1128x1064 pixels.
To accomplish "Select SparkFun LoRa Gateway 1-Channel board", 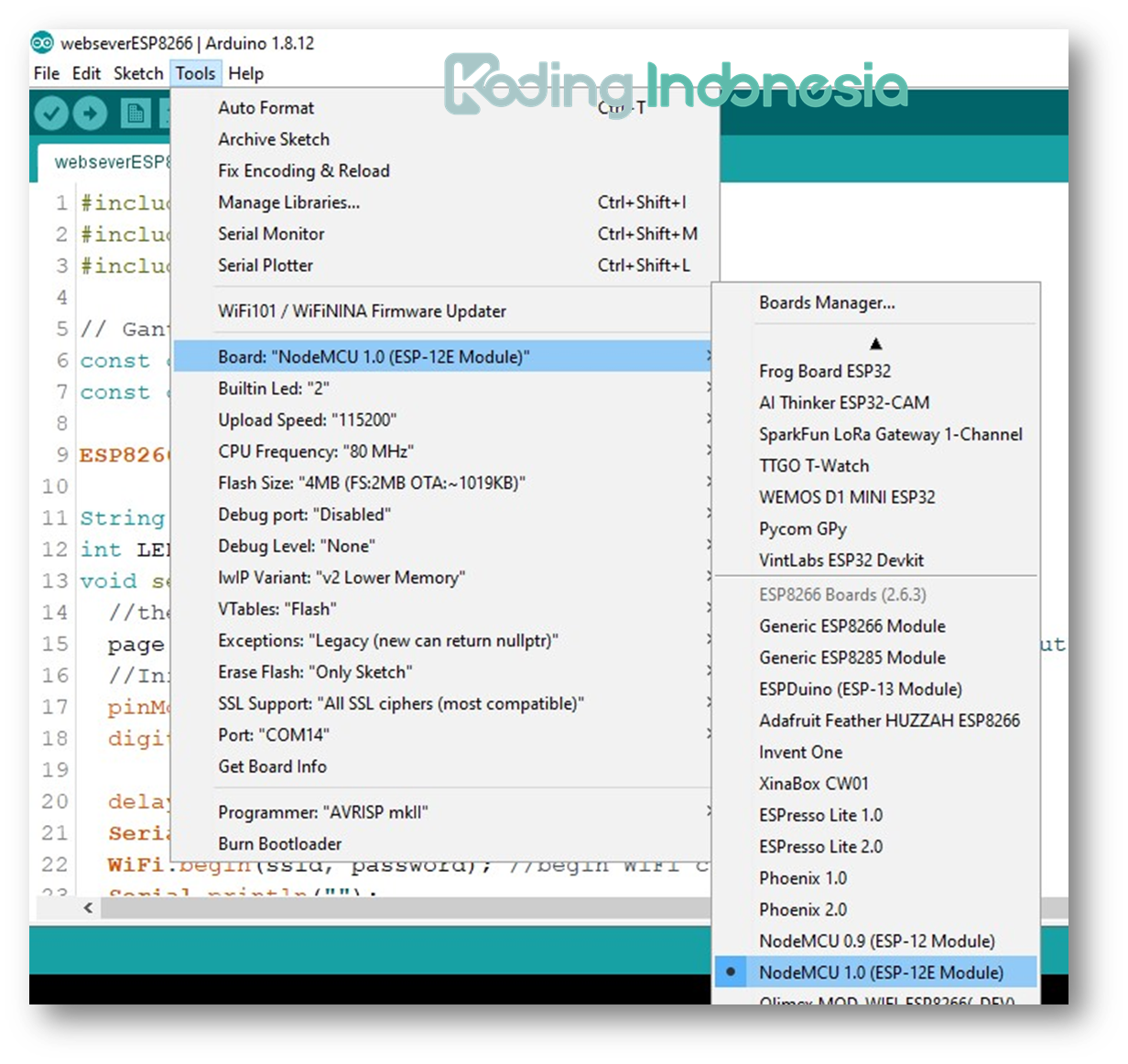I will pyautogui.click(x=876, y=434).
